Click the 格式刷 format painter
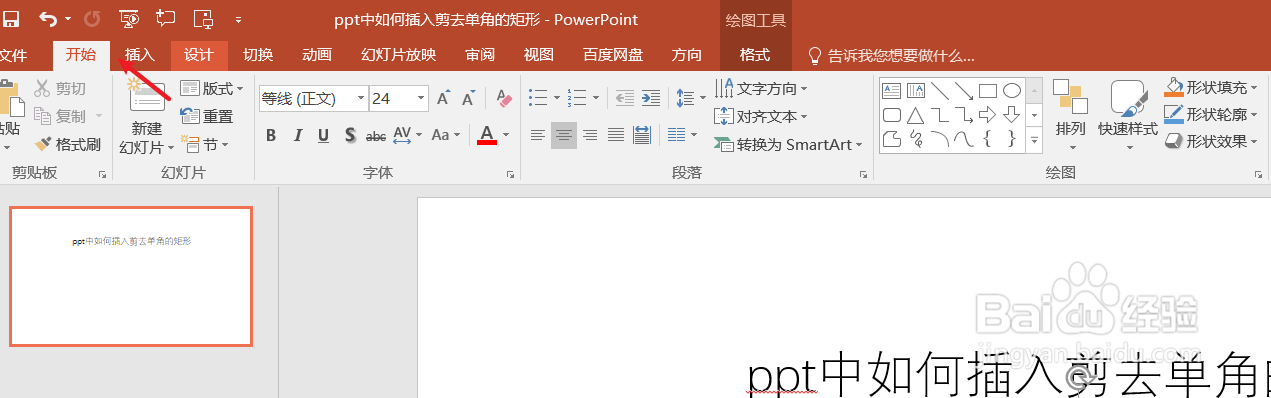 [67, 145]
